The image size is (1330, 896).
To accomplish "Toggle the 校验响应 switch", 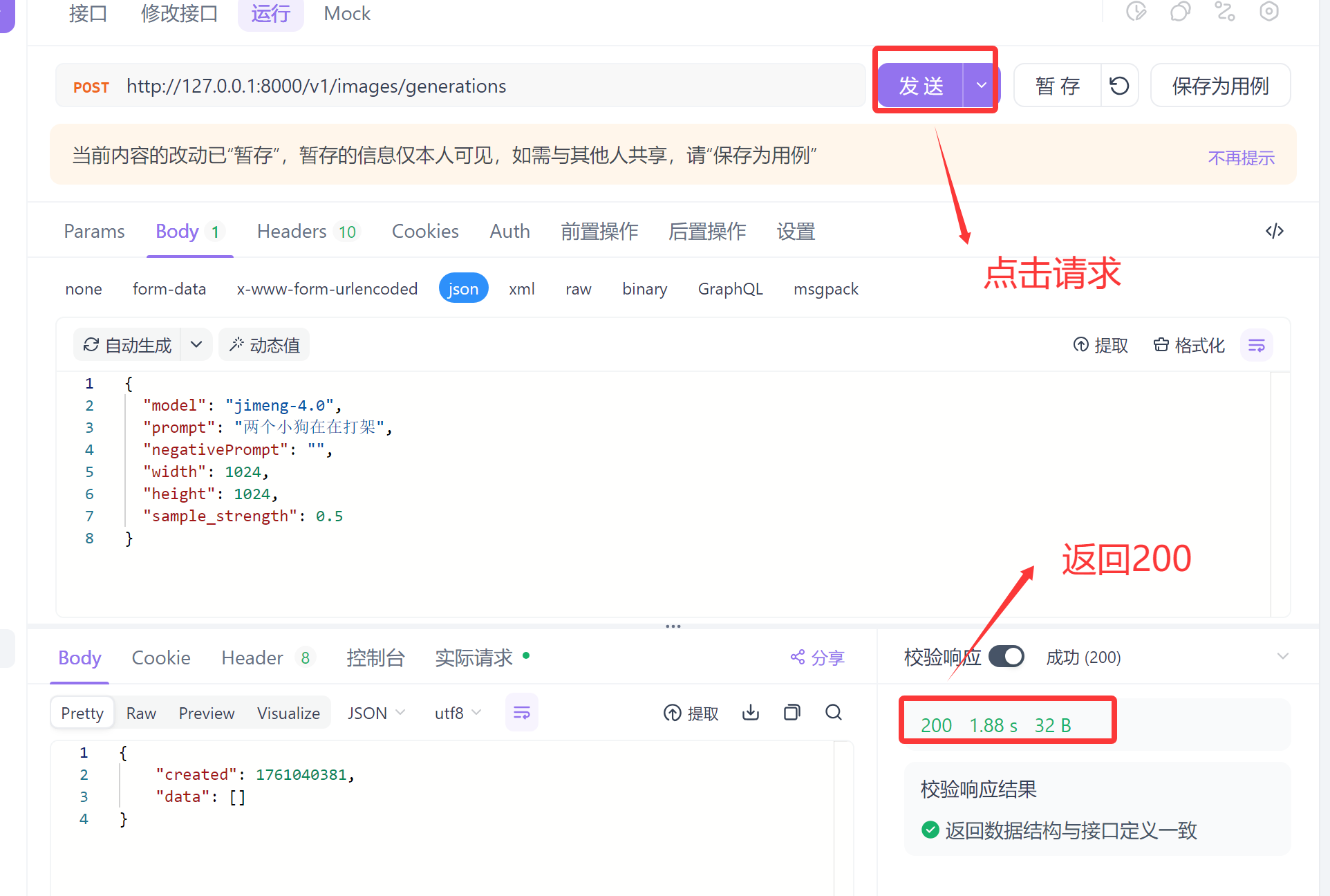I will (1006, 657).
